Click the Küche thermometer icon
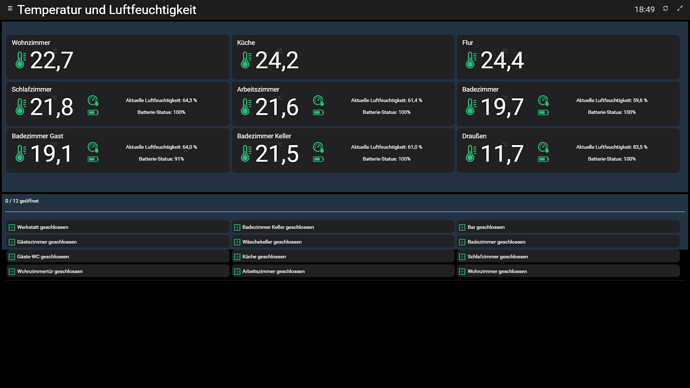690x388 pixels. pos(246,60)
